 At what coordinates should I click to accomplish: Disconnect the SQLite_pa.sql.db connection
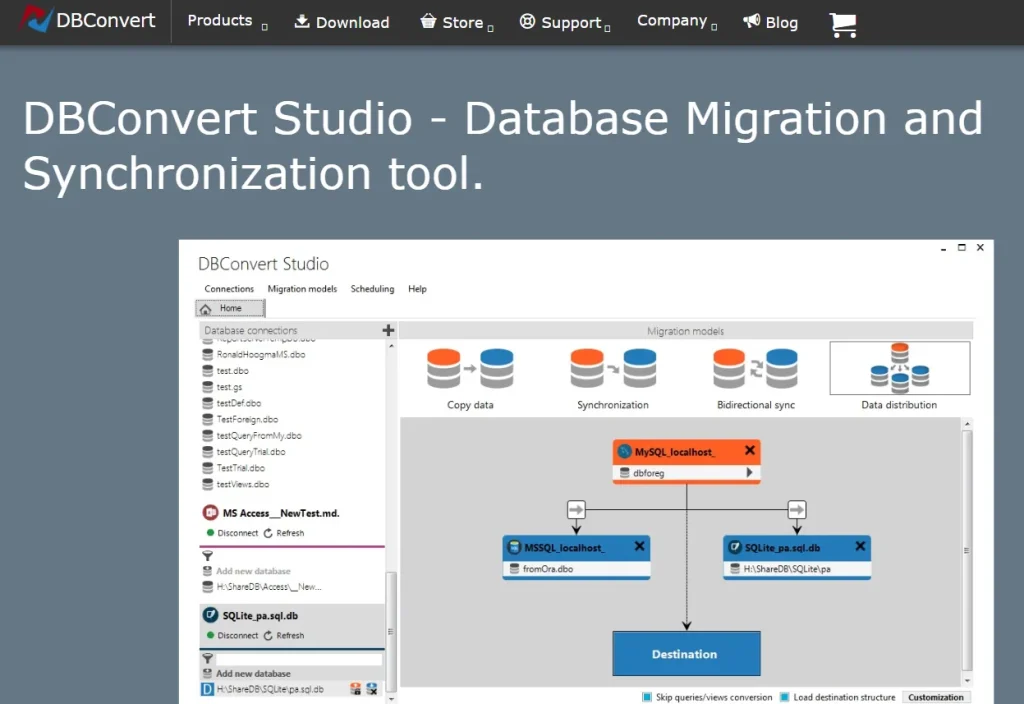[232, 635]
